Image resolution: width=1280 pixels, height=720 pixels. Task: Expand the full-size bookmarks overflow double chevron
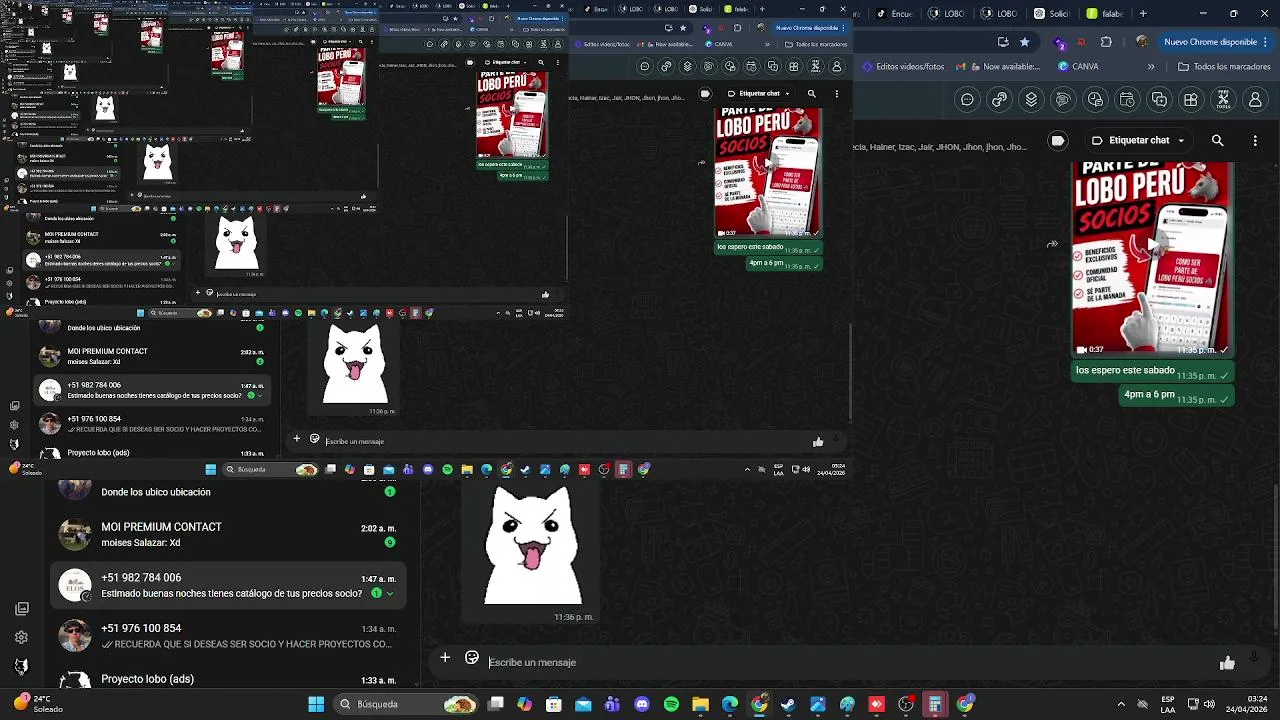tap(1151, 67)
